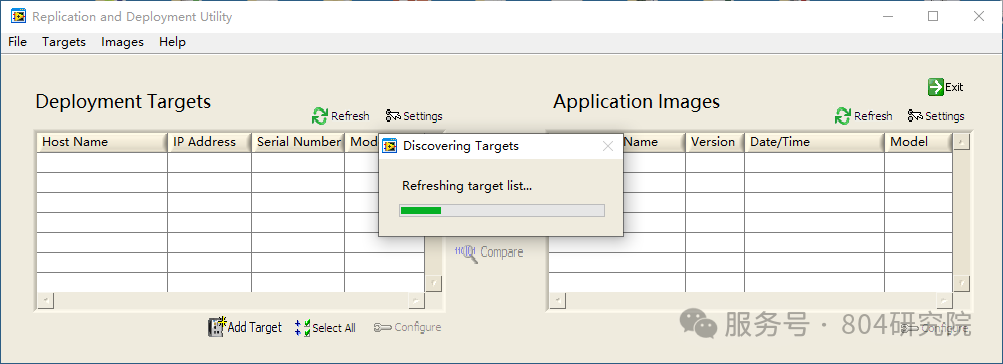This screenshot has height=364, width=1003.
Task: Open the Images menu
Action: tap(122, 42)
